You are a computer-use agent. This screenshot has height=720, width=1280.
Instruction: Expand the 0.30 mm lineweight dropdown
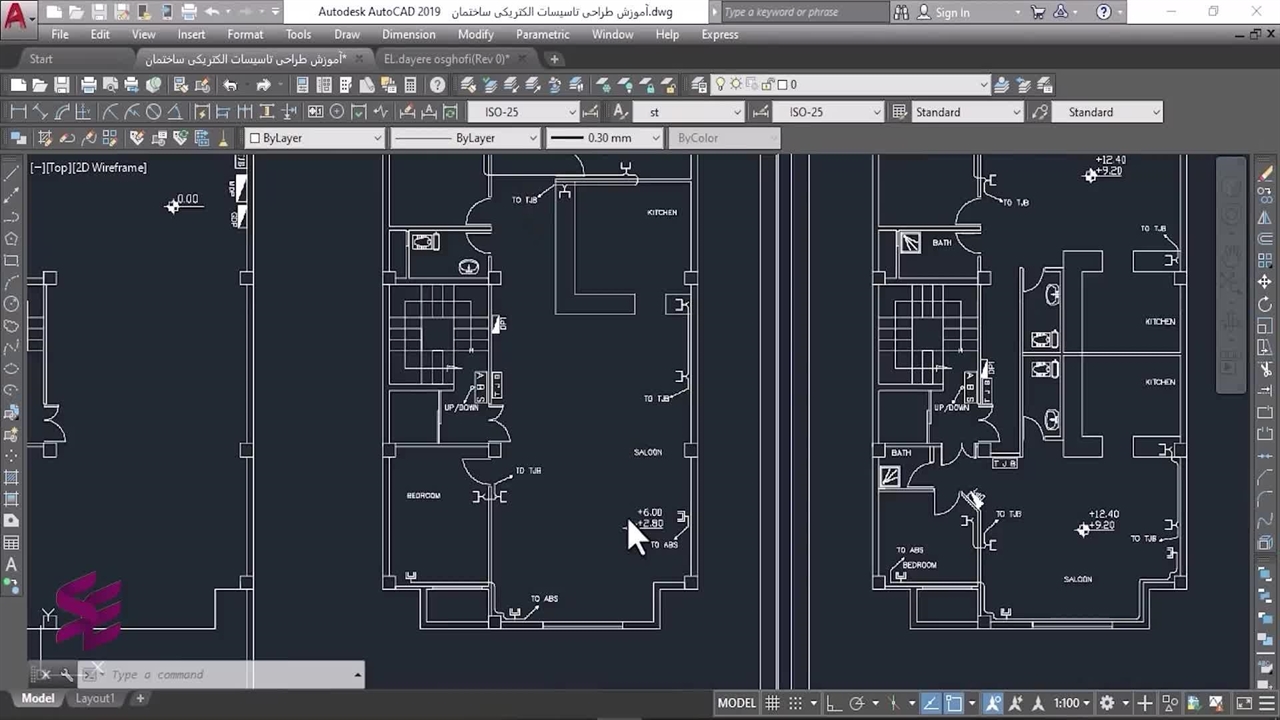click(656, 138)
